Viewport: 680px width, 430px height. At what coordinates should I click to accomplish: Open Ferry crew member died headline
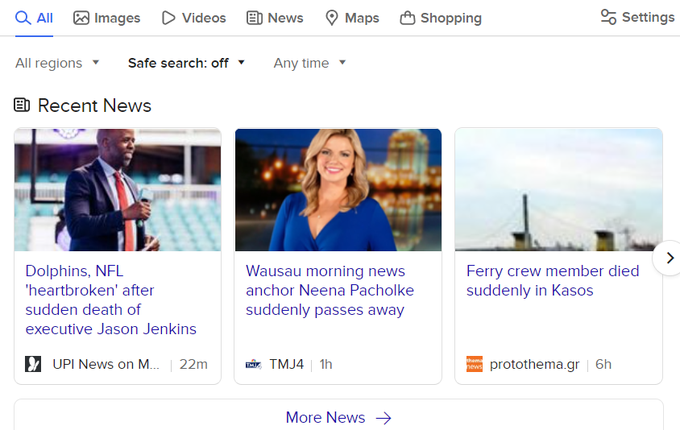pyautogui.click(x=552, y=280)
